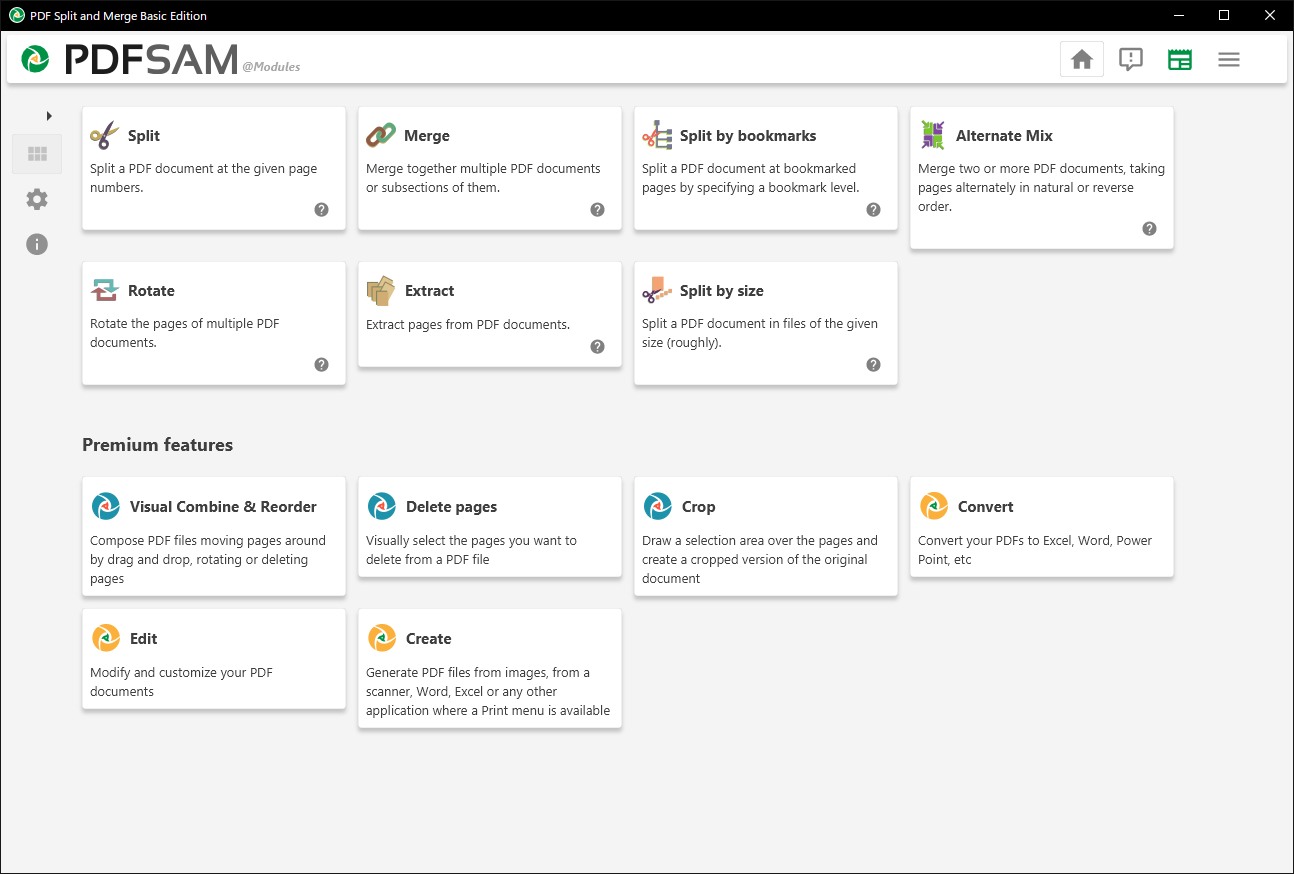This screenshot has height=874, width=1294.
Task: Open the Split module scissors icon
Action: tap(103, 136)
